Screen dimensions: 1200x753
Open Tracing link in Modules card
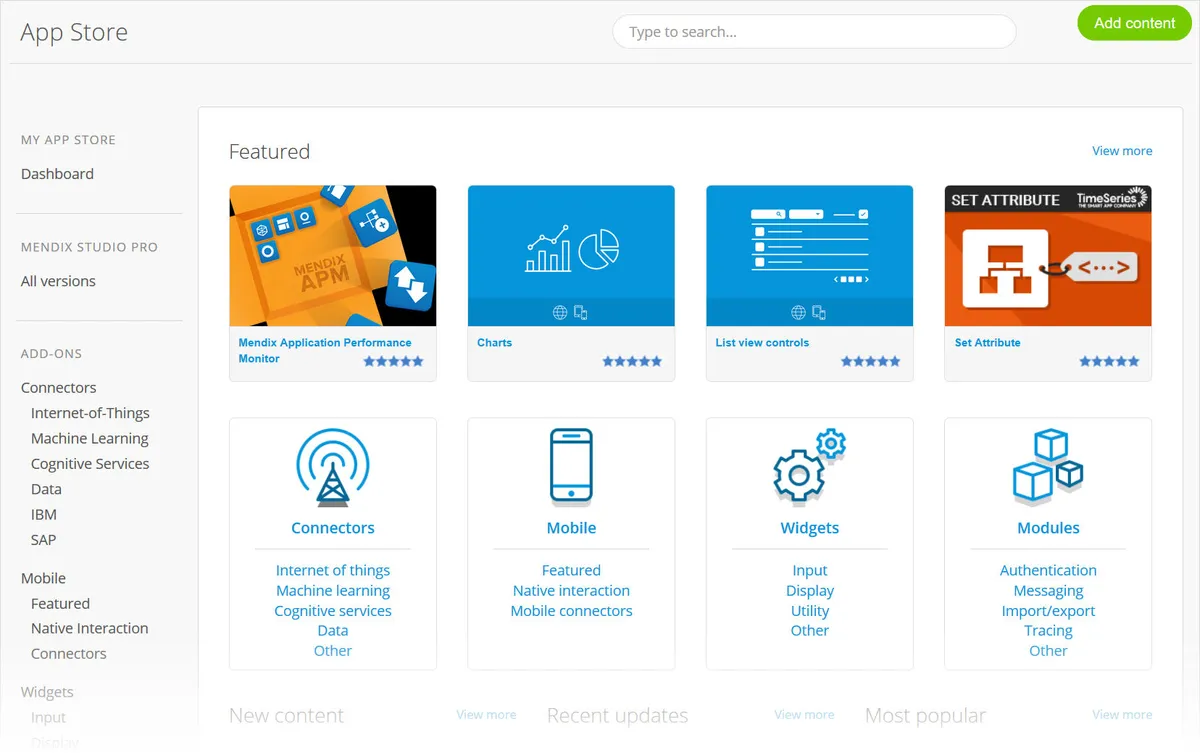point(1048,631)
